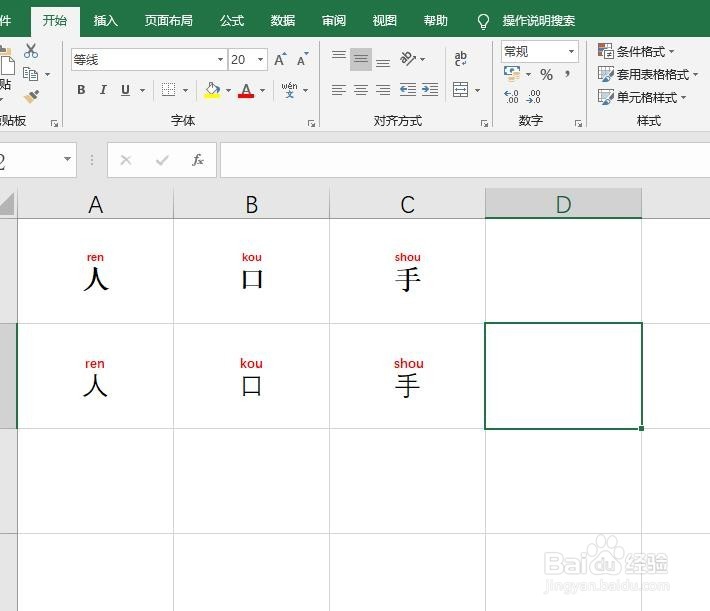Click 套用表格格式 Format as Table
710x611 pixels.
tap(648, 74)
